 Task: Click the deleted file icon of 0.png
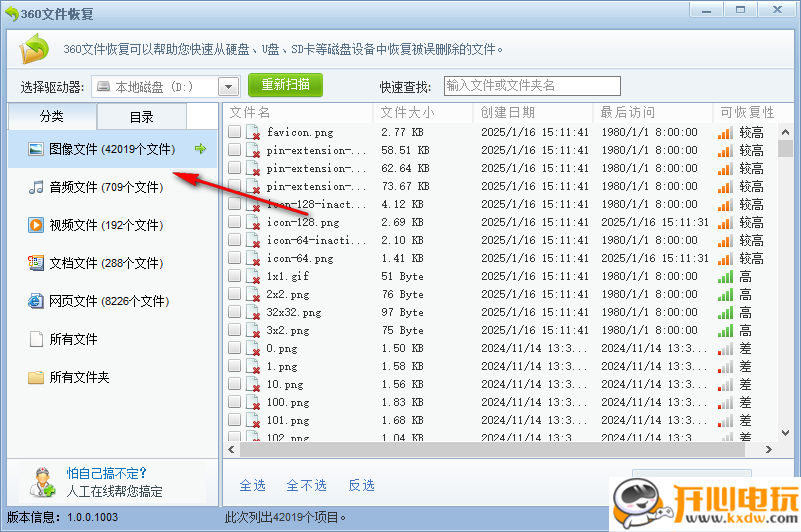click(x=253, y=349)
